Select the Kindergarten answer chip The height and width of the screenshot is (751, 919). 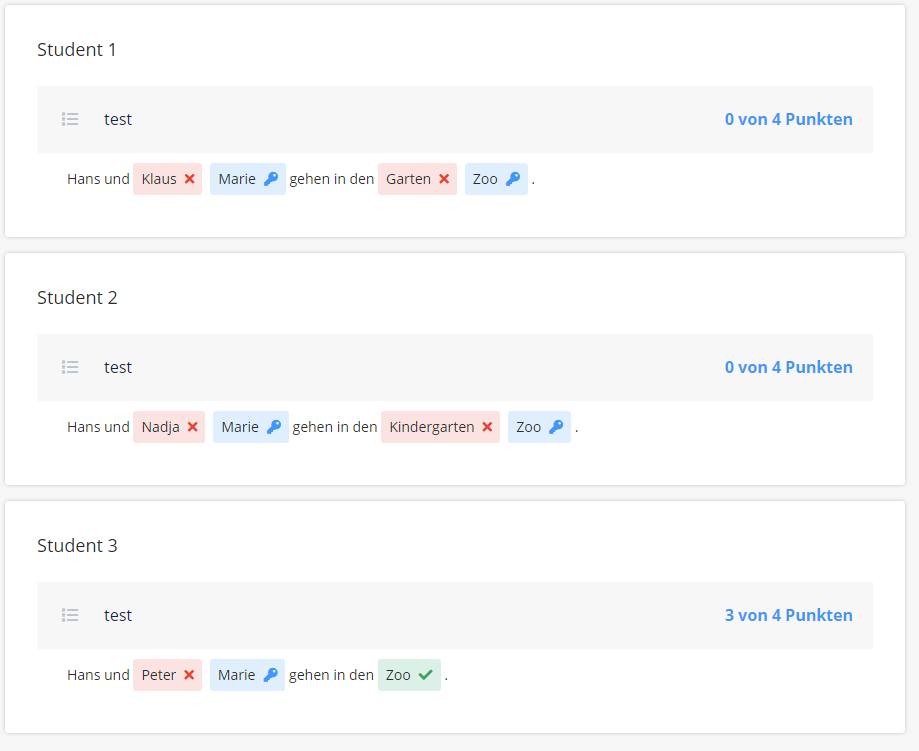click(432, 427)
